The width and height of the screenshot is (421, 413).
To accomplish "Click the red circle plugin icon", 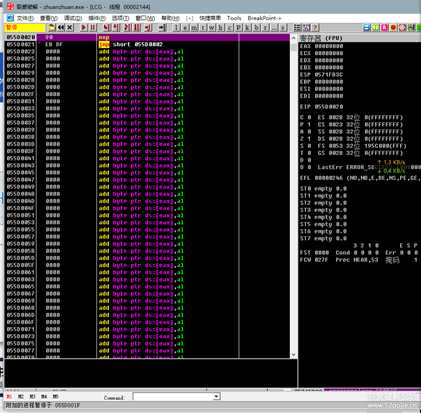I will coord(393,28).
